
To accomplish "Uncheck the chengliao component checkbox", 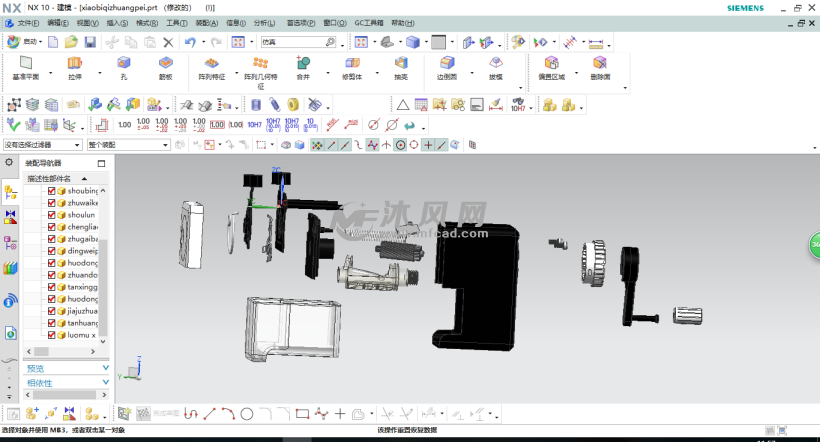I will 51,227.
